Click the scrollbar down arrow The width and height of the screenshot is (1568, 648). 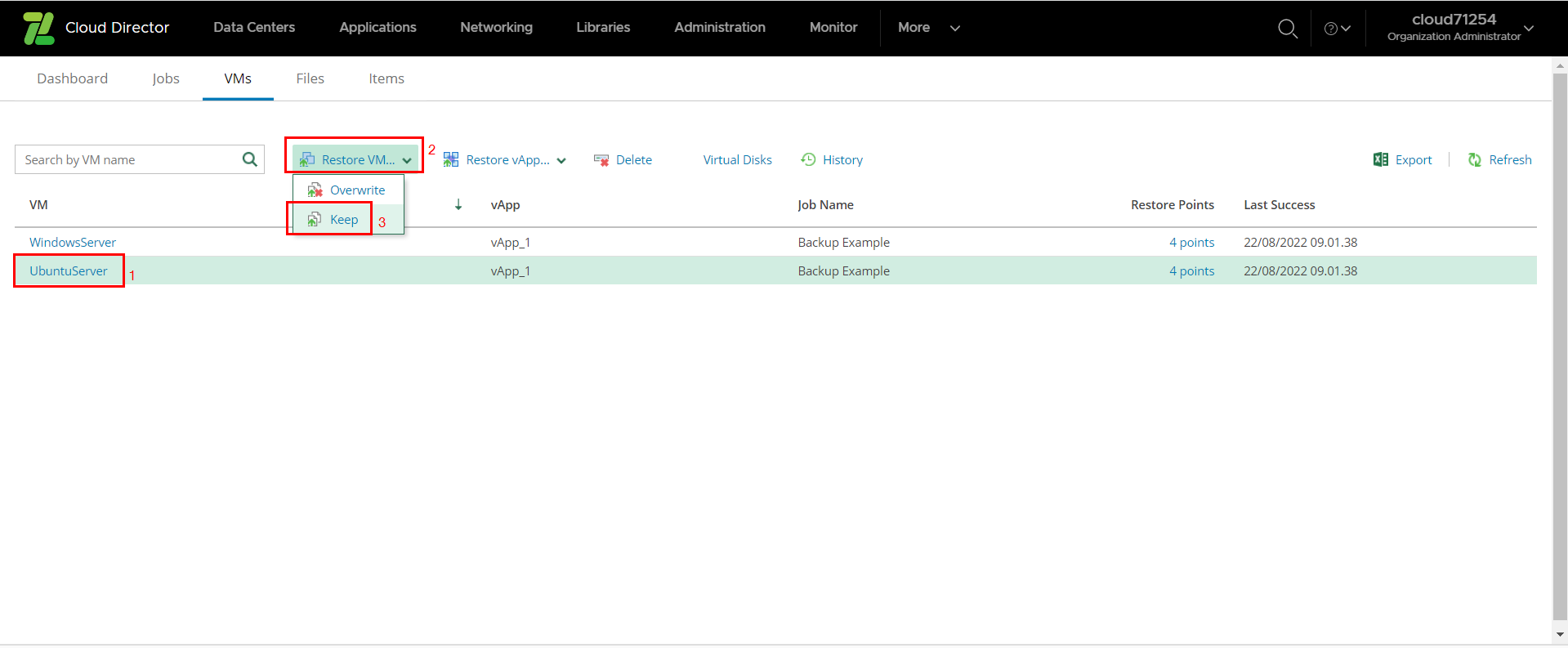[x=1560, y=634]
